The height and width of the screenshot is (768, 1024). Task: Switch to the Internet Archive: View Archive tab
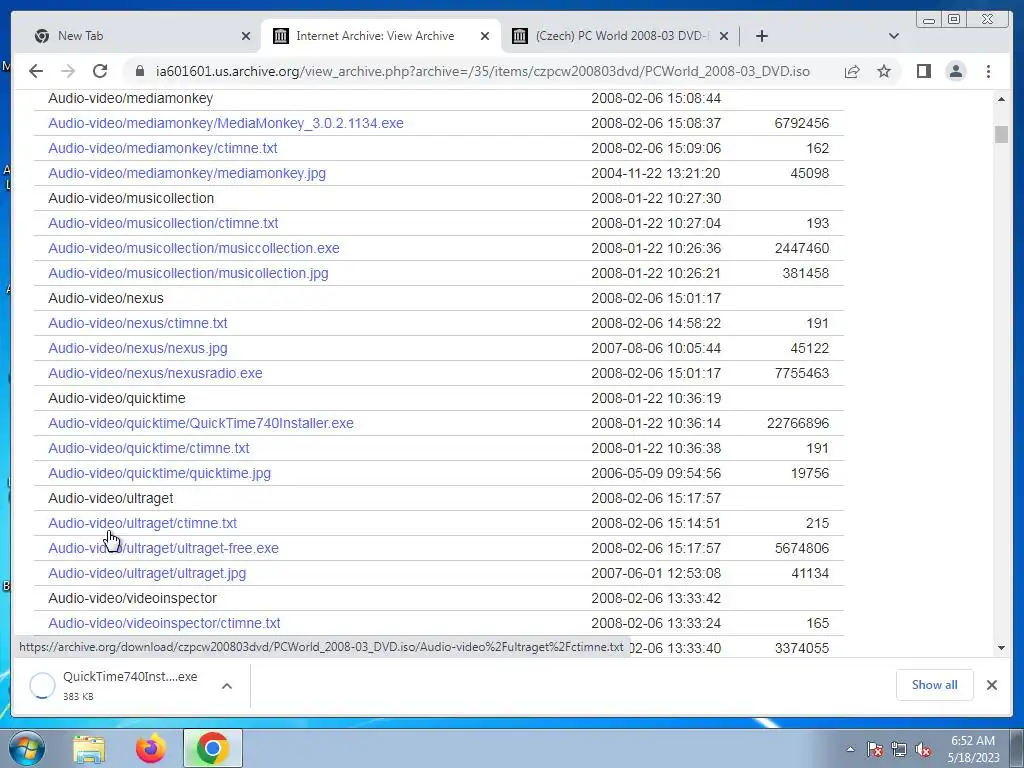pos(381,36)
